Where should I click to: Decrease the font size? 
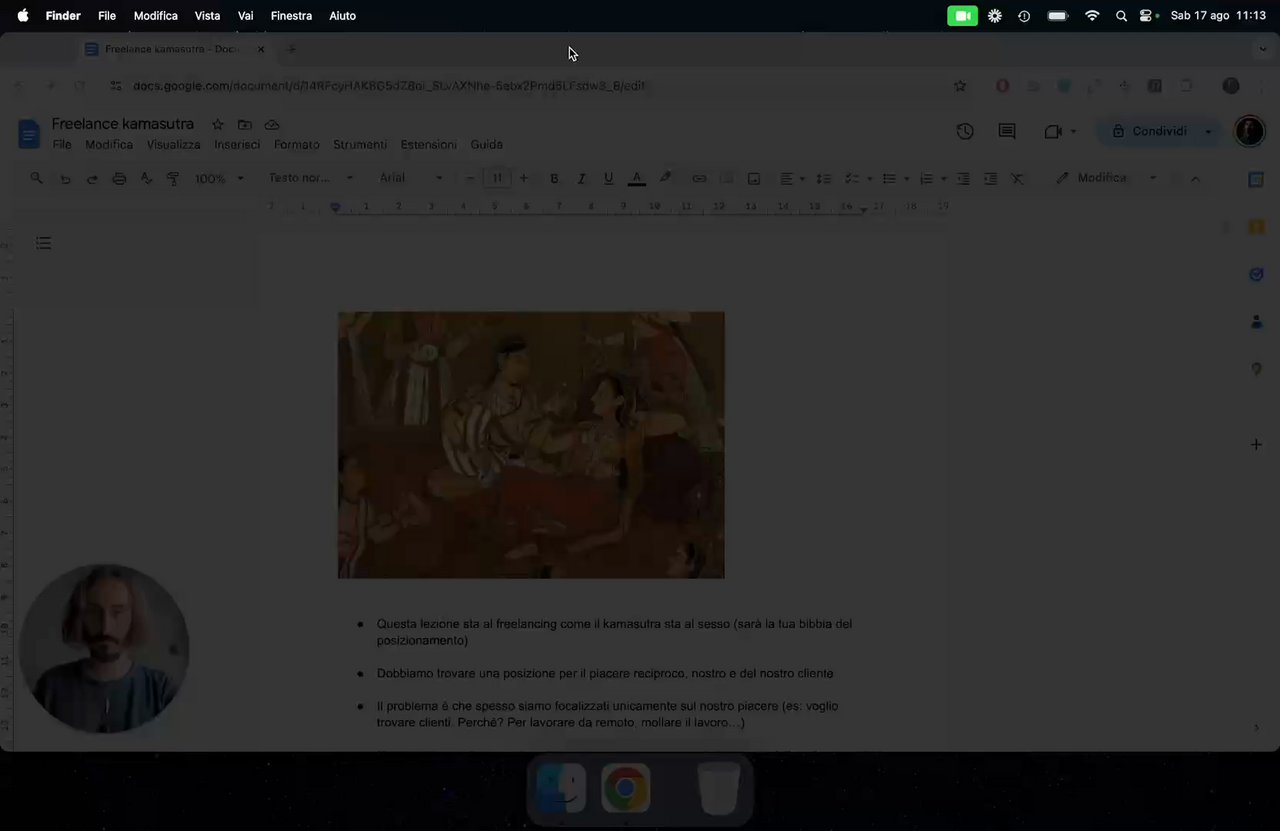[470, 178]
